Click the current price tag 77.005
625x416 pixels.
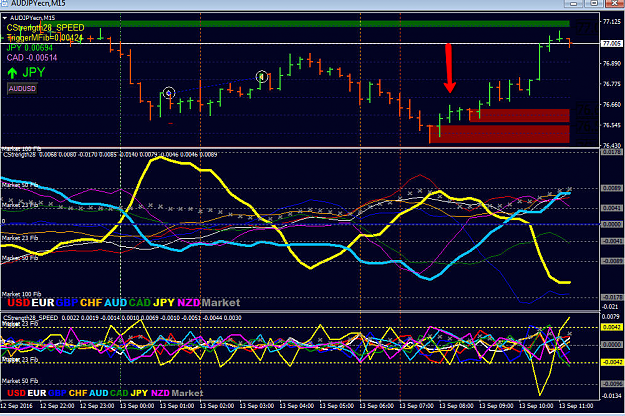tap(612, 43)
